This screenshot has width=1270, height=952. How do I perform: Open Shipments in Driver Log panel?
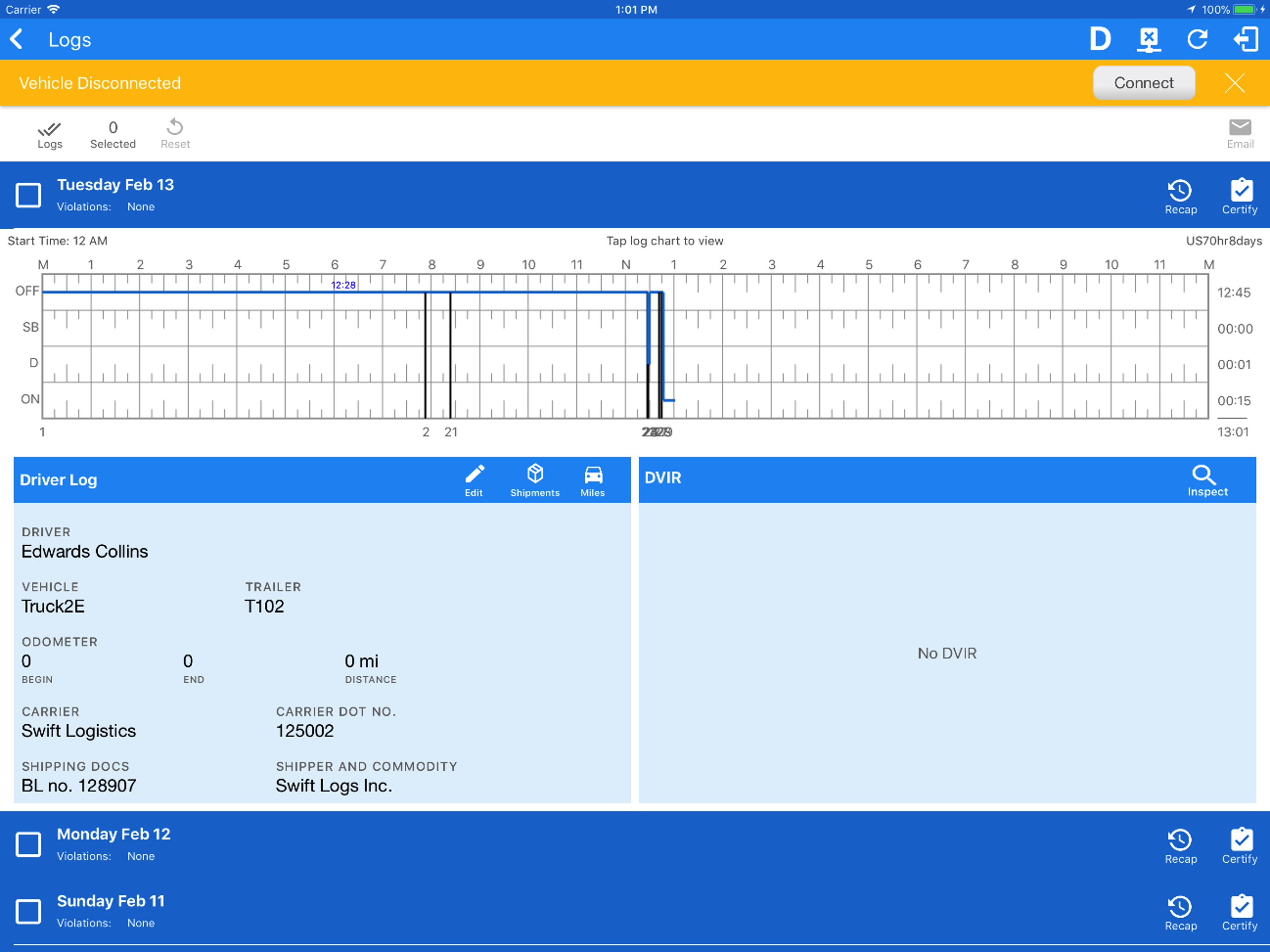tap(535, 480)
